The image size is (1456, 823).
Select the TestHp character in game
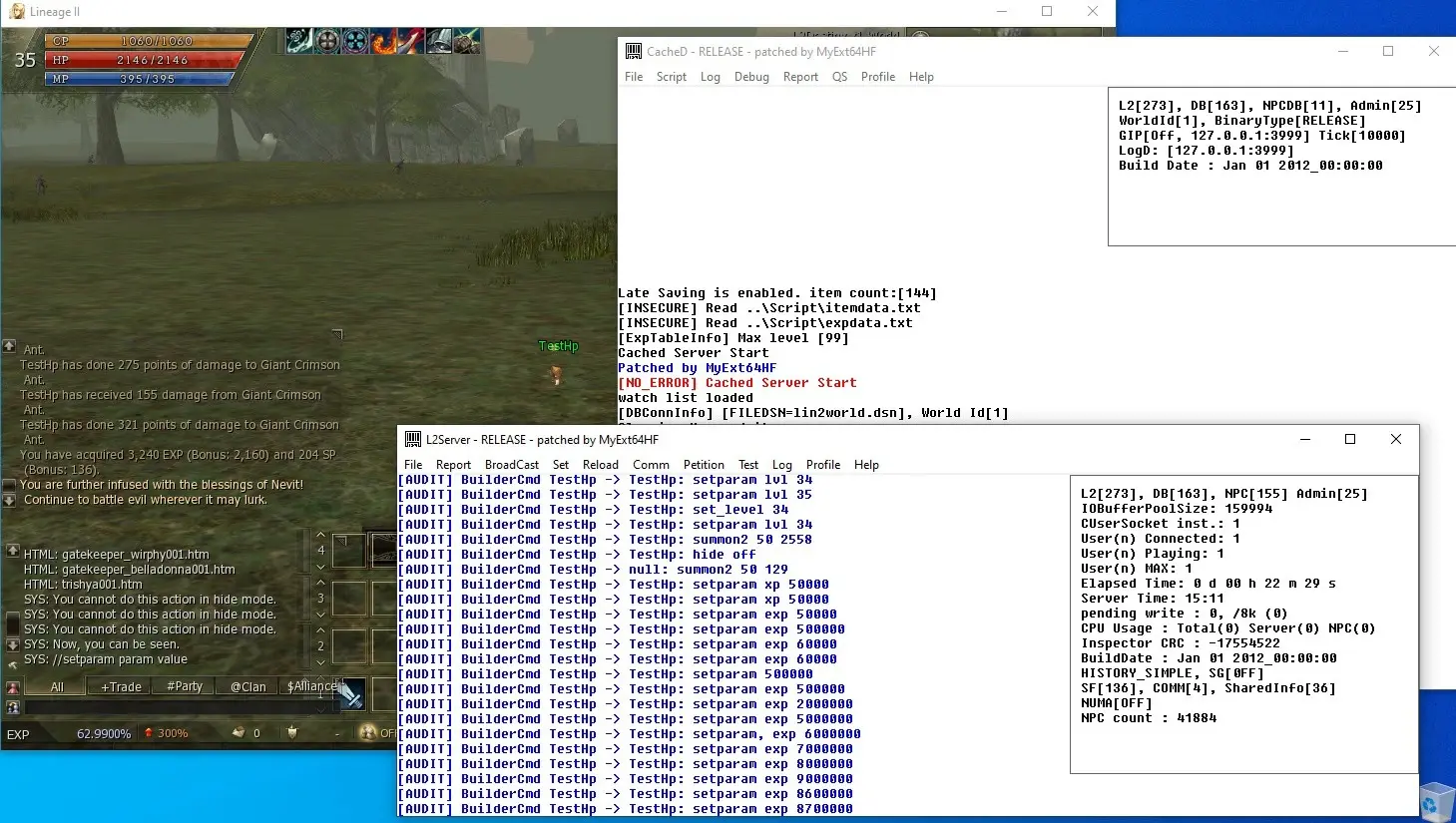[557, 374]
